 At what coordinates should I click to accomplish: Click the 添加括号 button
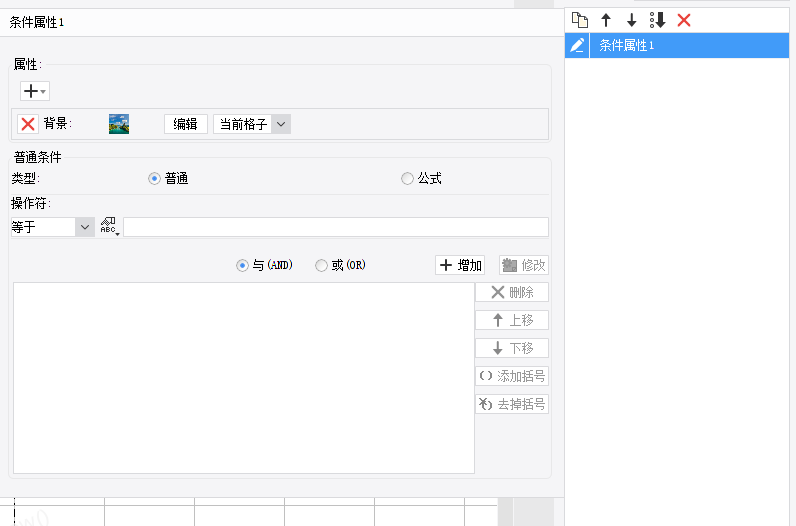(x=512, y=376)
